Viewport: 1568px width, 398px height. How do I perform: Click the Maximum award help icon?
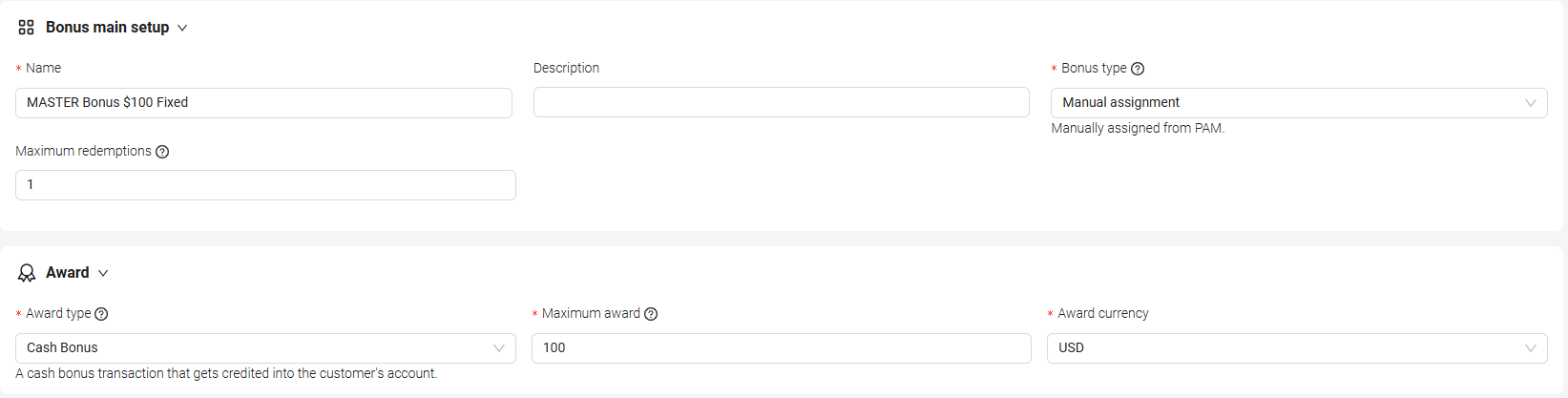[x=651, y=314]
